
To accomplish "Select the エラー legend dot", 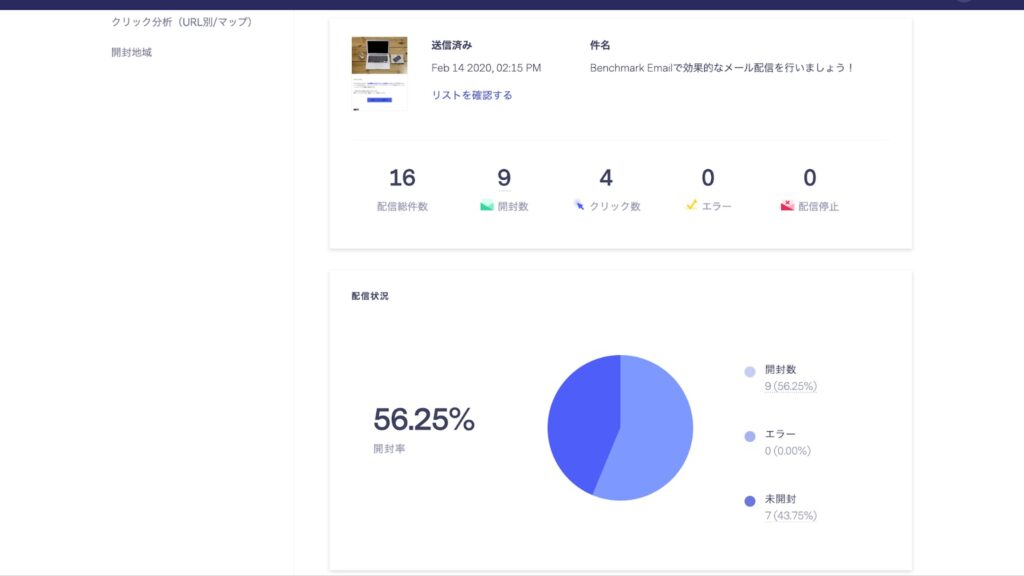I will coord(750,436).
